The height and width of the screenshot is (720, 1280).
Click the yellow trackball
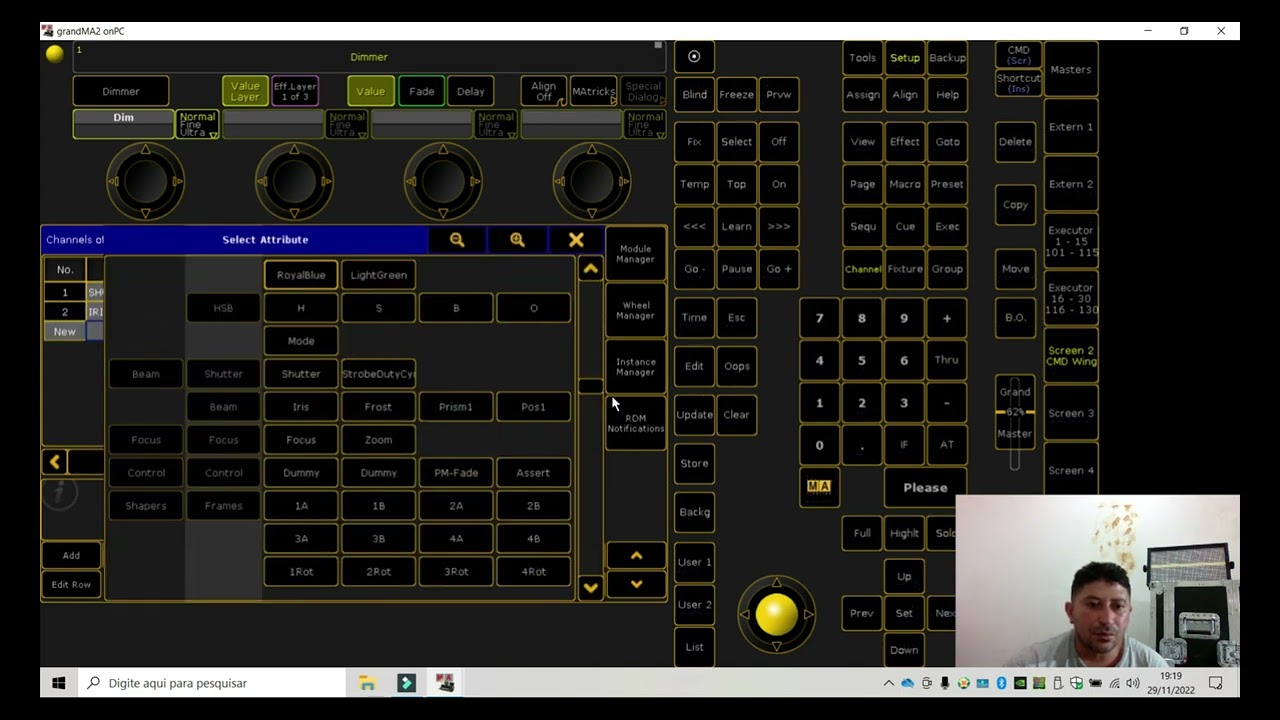[x=777, y=614]
